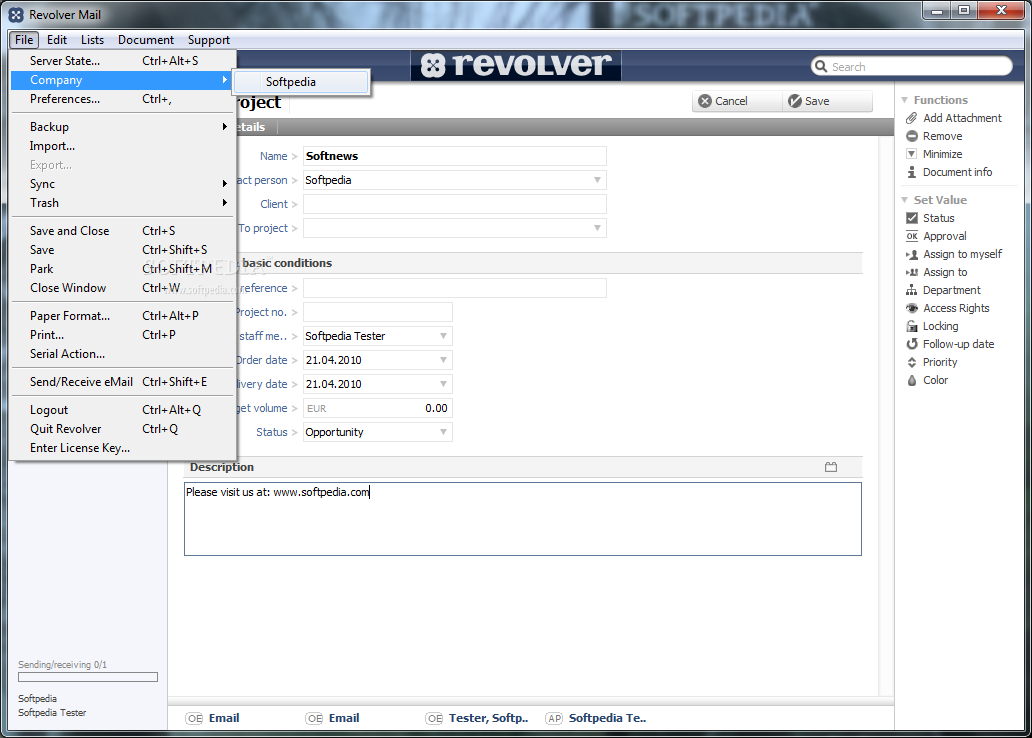1032x738 pixels.
Task: Choose Save and Close menu entry
Action: click(x=122, y=230)
